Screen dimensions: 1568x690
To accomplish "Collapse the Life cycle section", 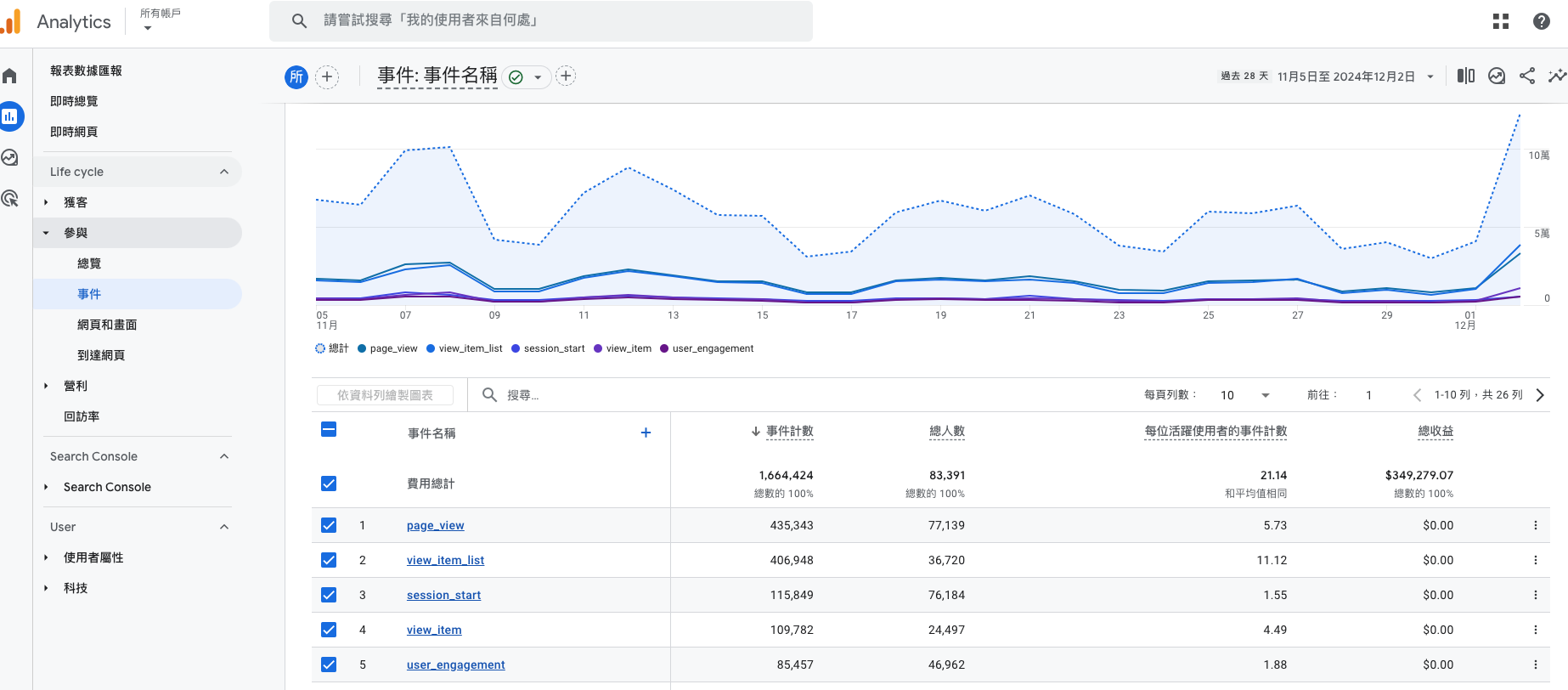I will coord(224,172).
